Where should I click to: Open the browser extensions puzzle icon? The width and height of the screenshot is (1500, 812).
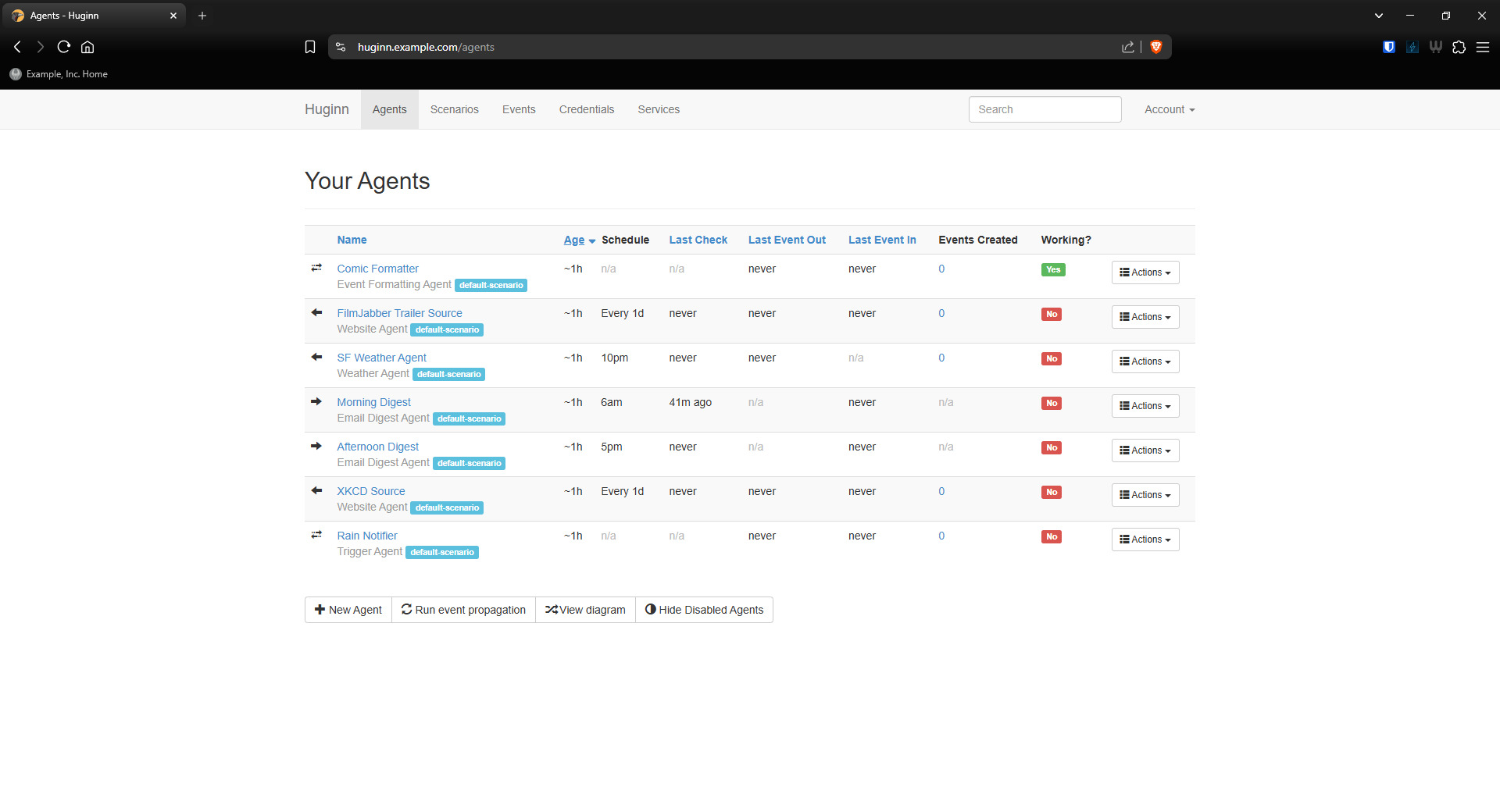1459,47
